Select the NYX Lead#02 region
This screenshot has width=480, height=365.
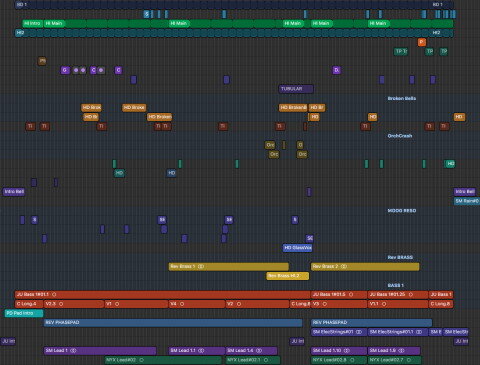[163, 360]
